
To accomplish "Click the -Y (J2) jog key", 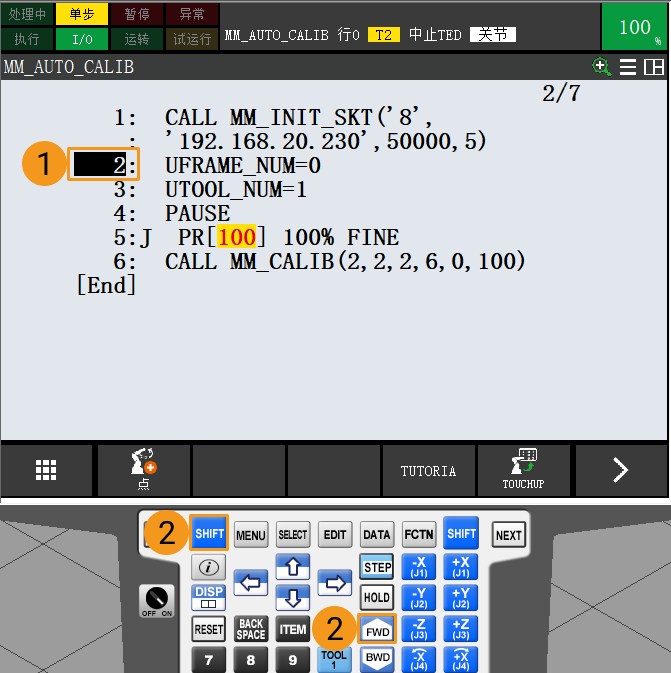I will tap(419, 597).
